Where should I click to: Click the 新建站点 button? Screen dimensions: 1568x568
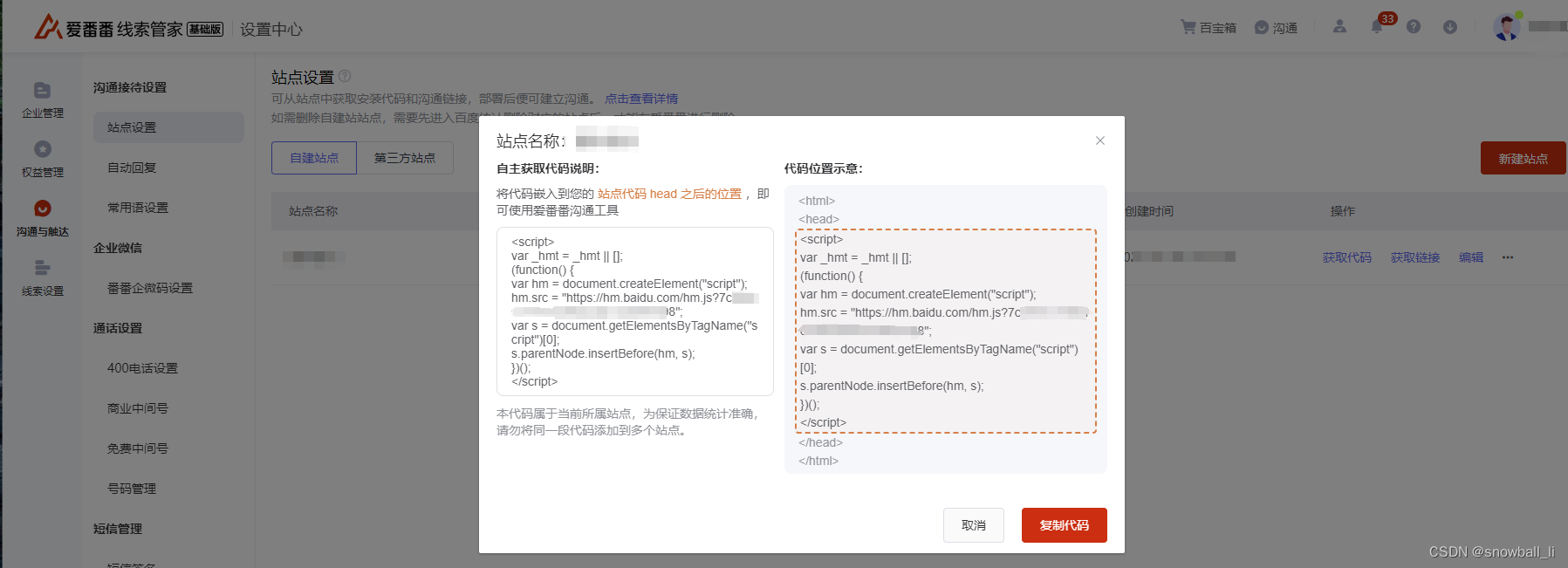(1523, 158)
